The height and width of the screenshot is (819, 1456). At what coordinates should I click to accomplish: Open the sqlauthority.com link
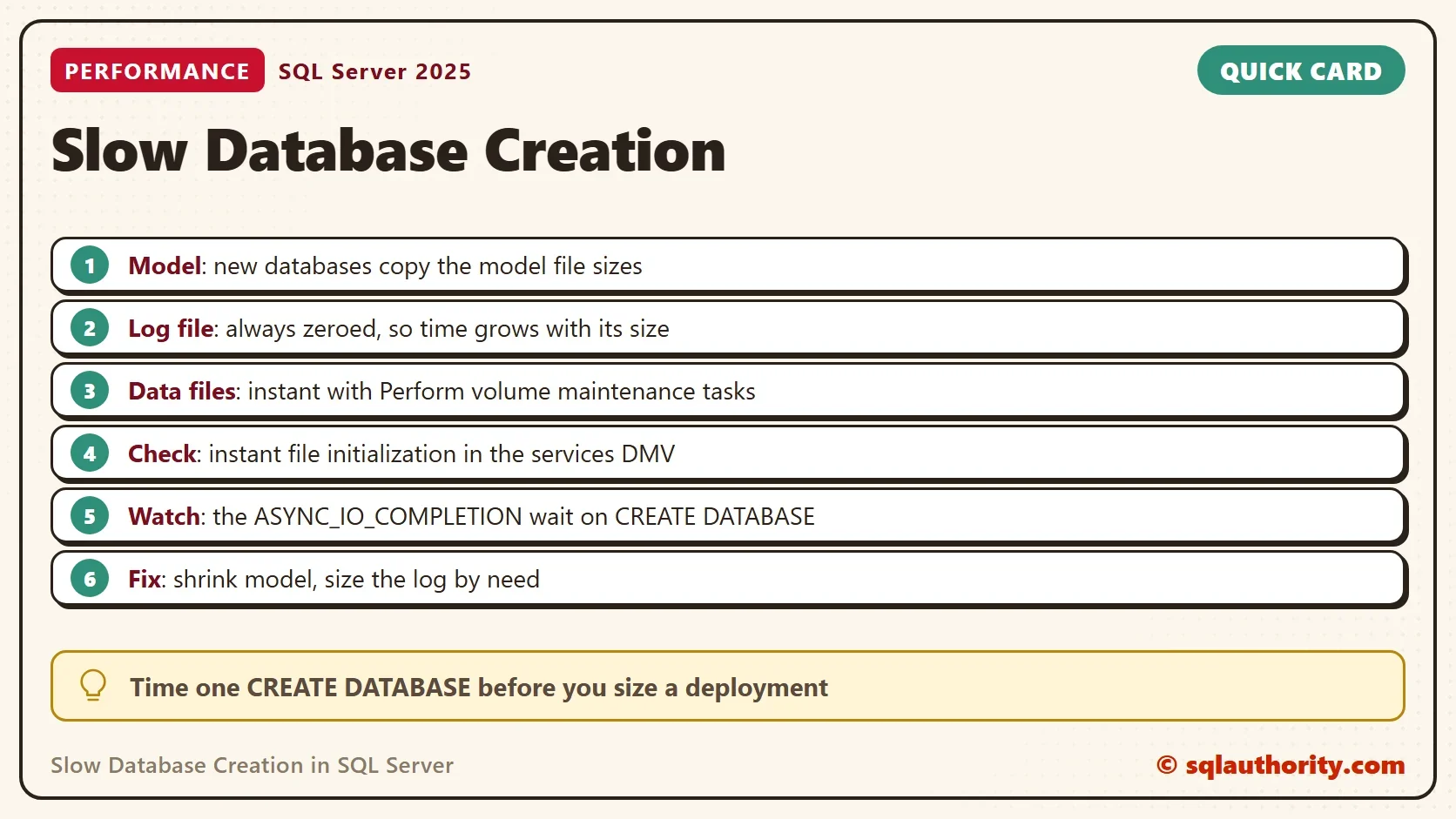point(1281,765)
